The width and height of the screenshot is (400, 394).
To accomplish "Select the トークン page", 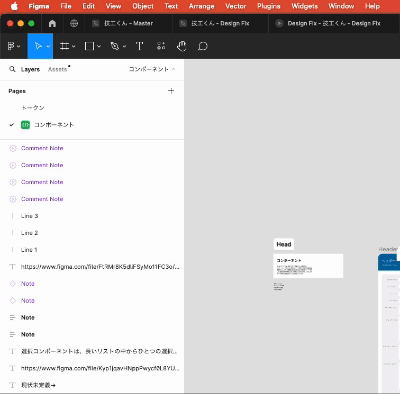I will pos(92,108).
